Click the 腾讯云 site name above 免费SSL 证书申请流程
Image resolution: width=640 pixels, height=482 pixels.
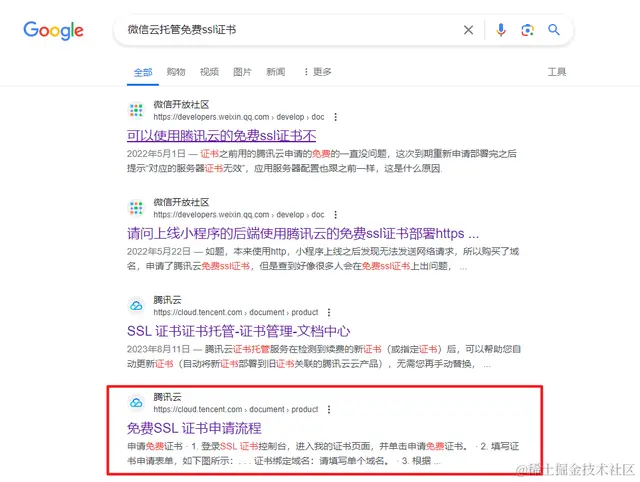(167, 397)
